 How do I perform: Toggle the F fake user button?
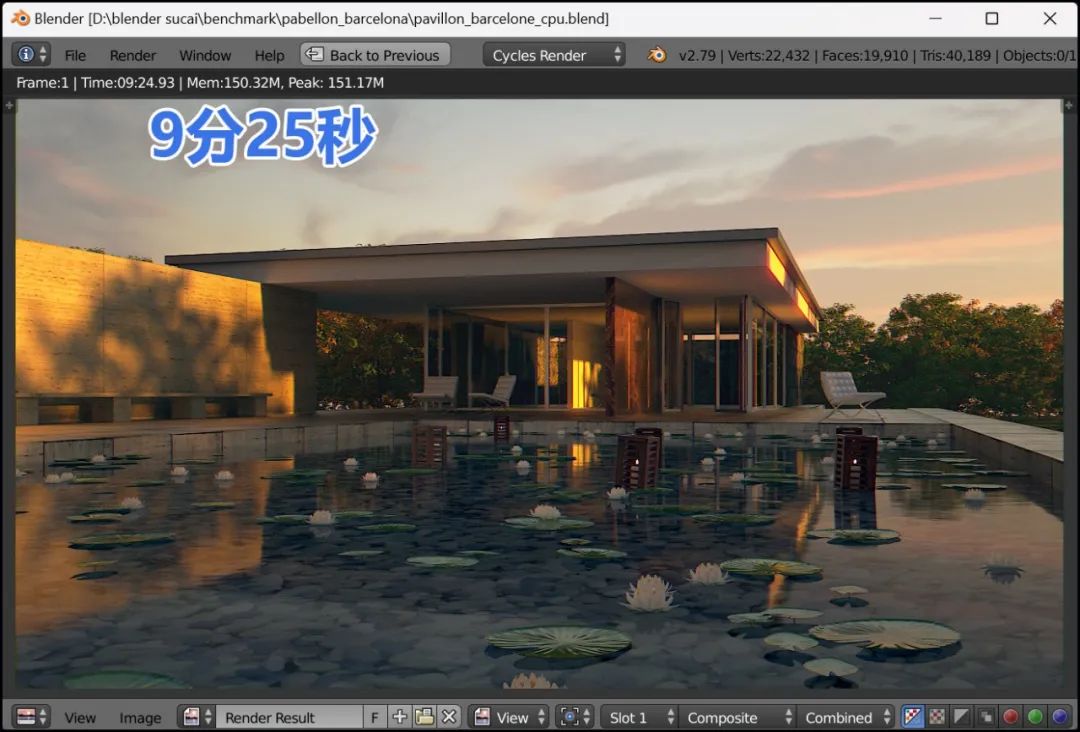(x=375, y=717)
